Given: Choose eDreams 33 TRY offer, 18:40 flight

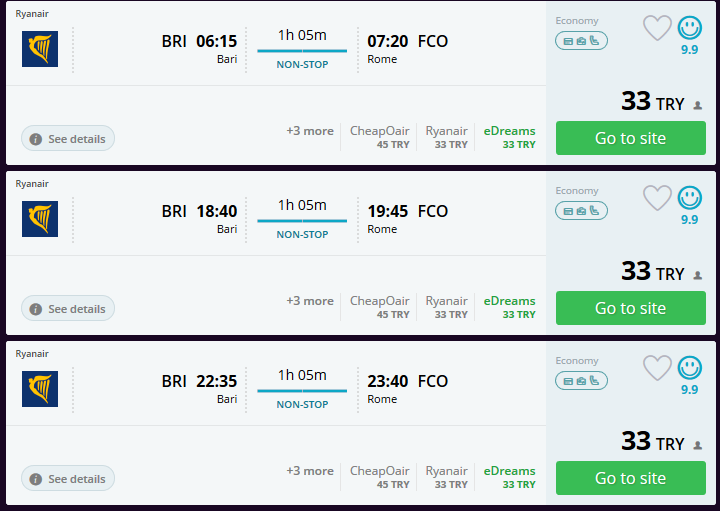Looking at the screenshot, I should pos(510,307).
